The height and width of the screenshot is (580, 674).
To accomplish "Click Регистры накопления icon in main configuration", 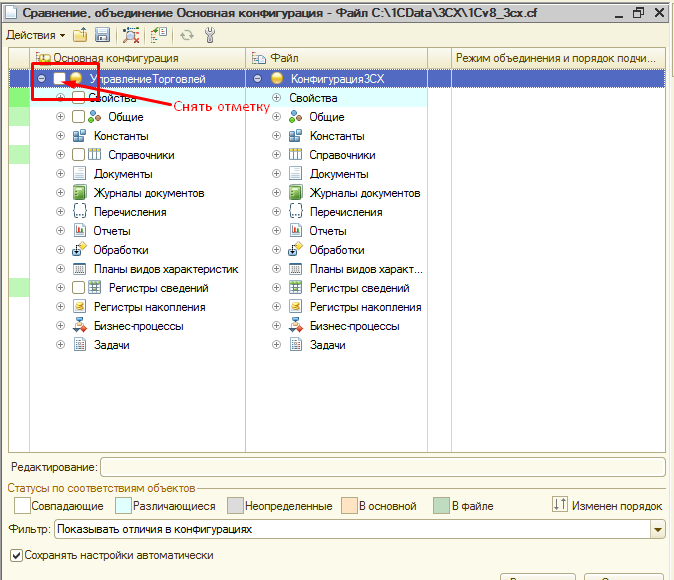I will click(x=80, y=307).
